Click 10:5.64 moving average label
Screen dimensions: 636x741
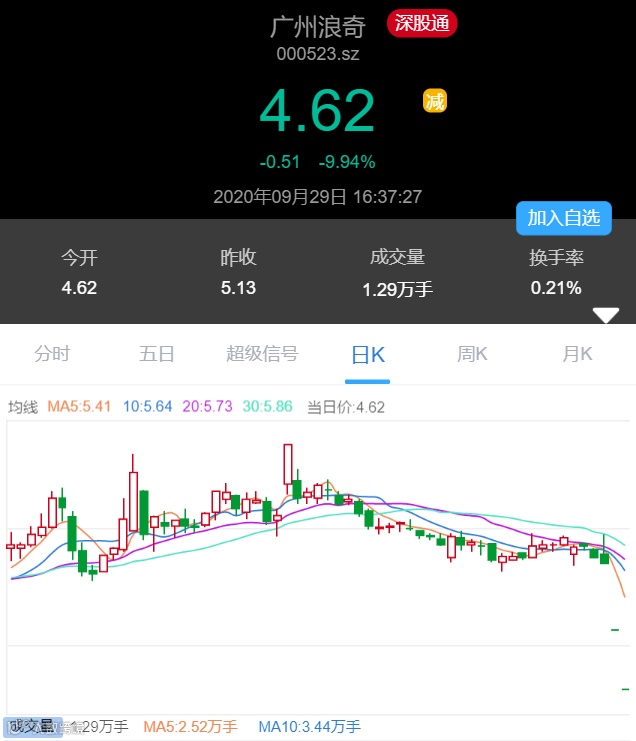(147, 406)
